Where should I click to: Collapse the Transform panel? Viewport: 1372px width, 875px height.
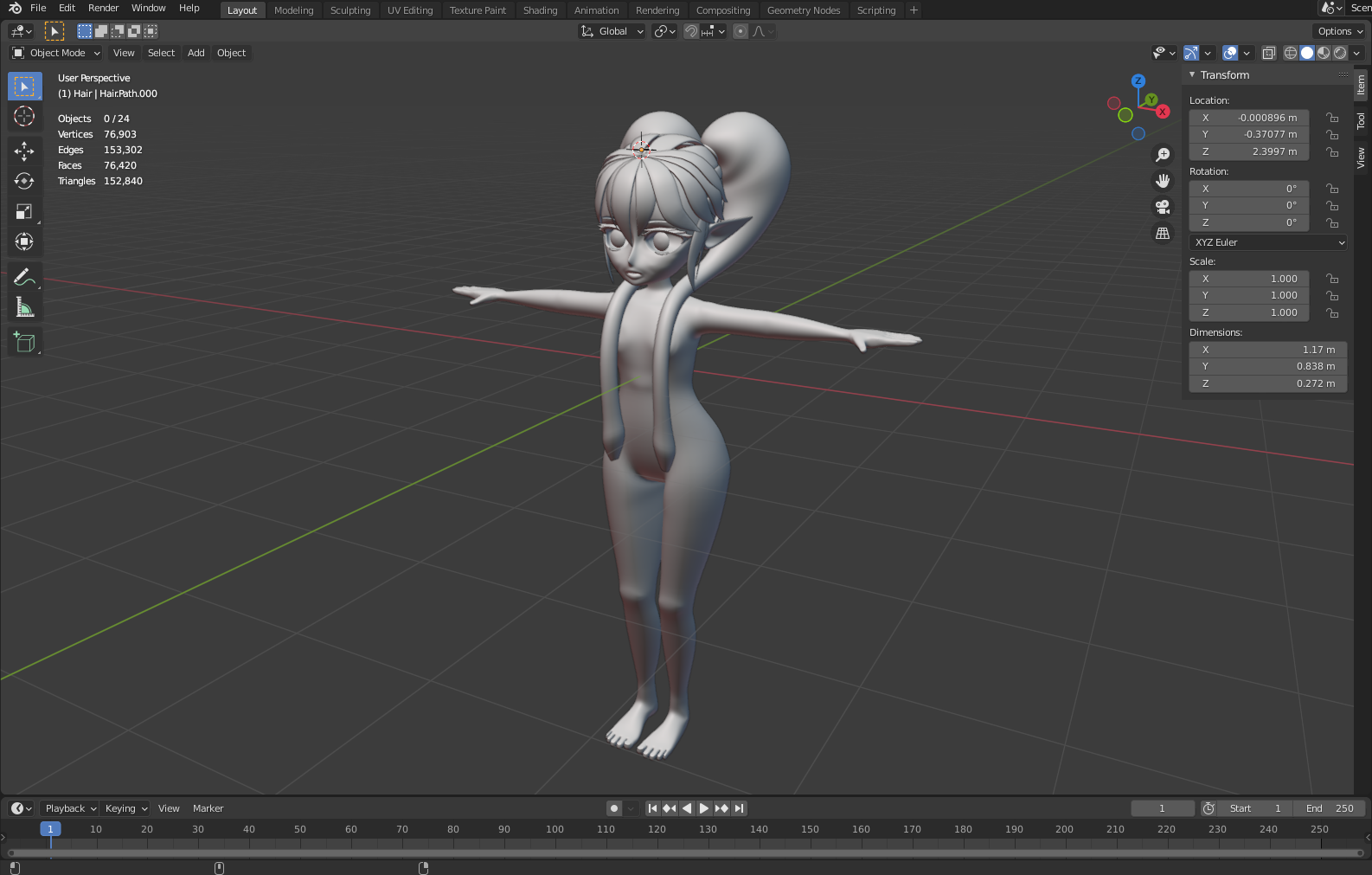(x=1192, y=75)
